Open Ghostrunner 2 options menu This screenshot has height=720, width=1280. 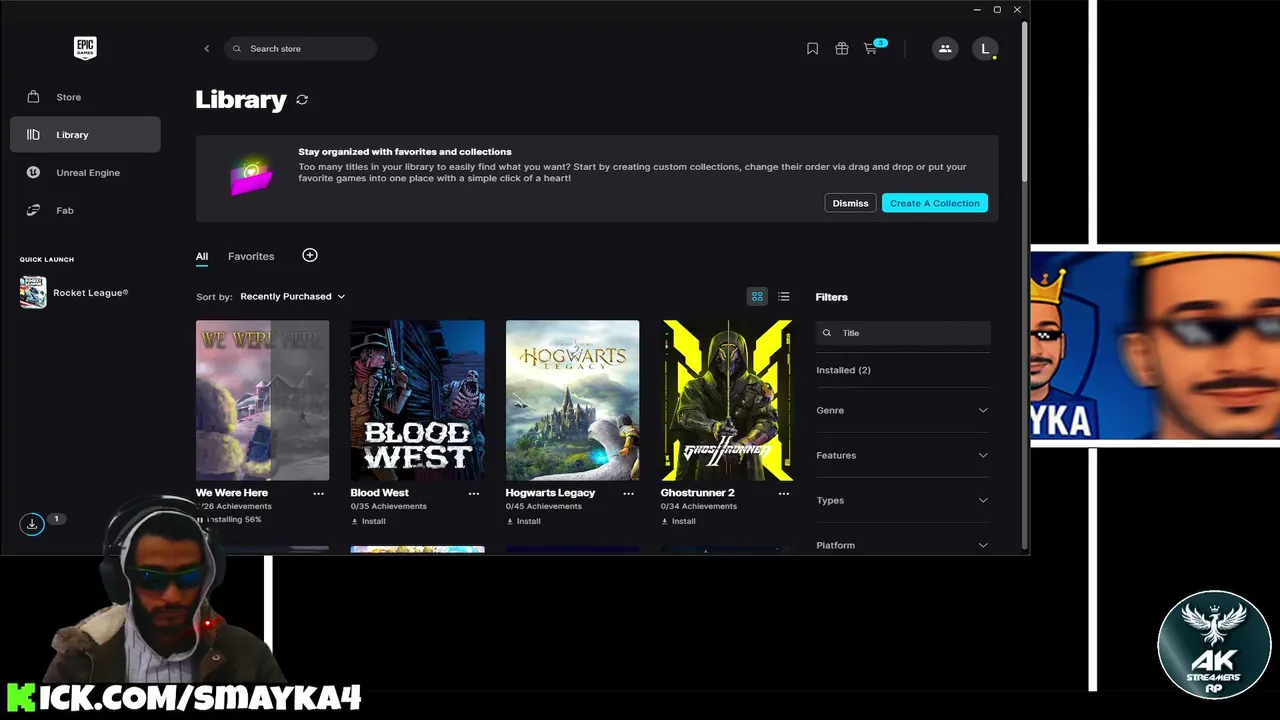click(x=784, y=493)
